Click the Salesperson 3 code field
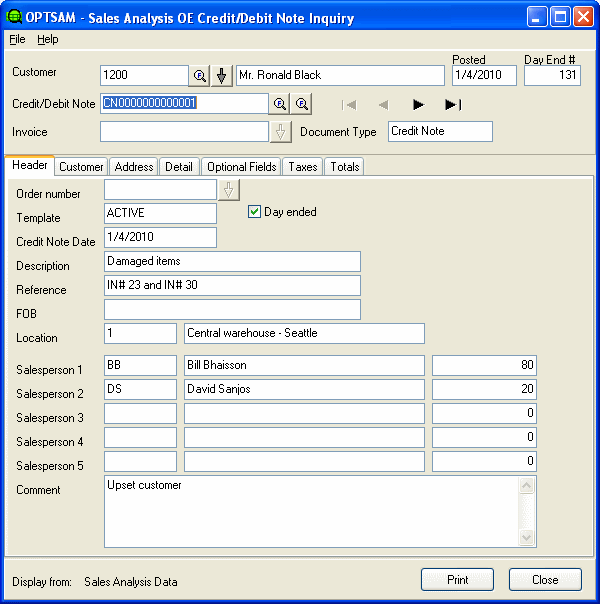Screen dimensions: 600x604 click(140, 413)
